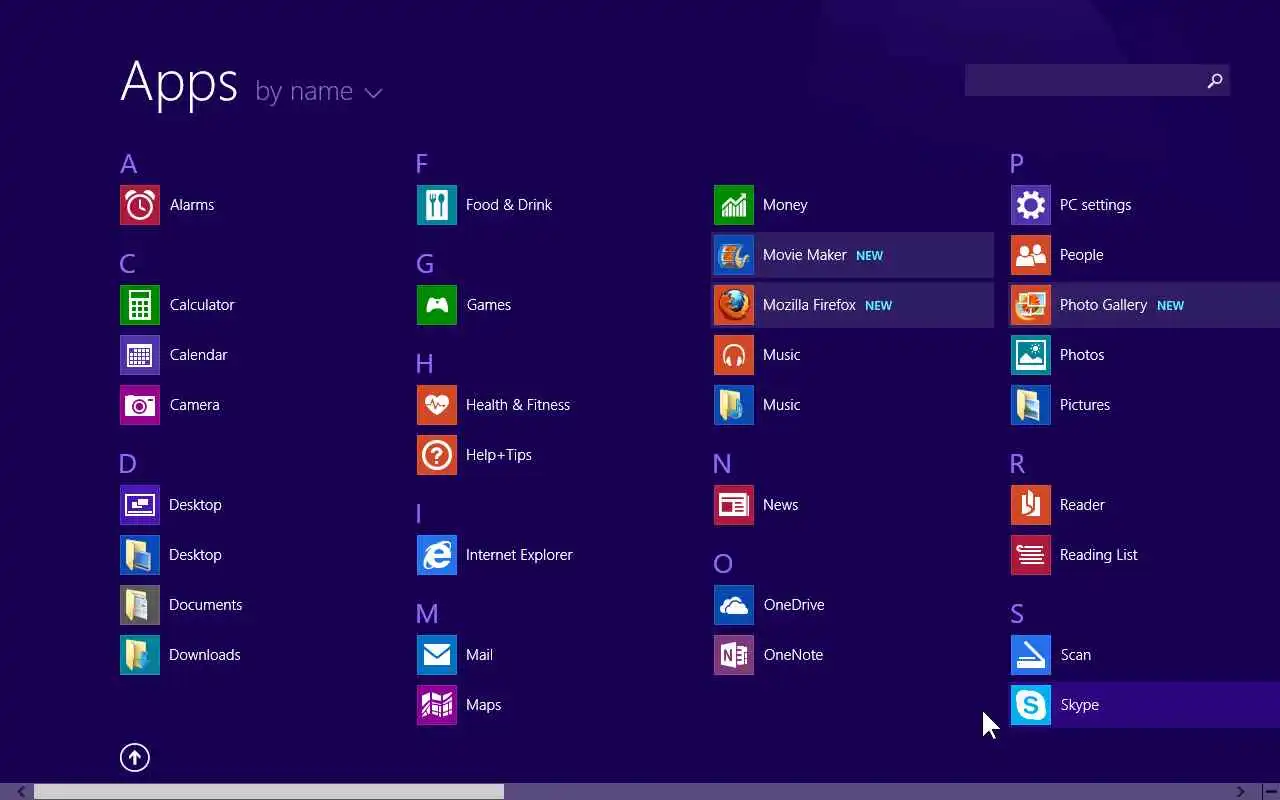Launch the Reader app icon
The width and height of the screenshot is (1280, 800).
(1031, 505)
